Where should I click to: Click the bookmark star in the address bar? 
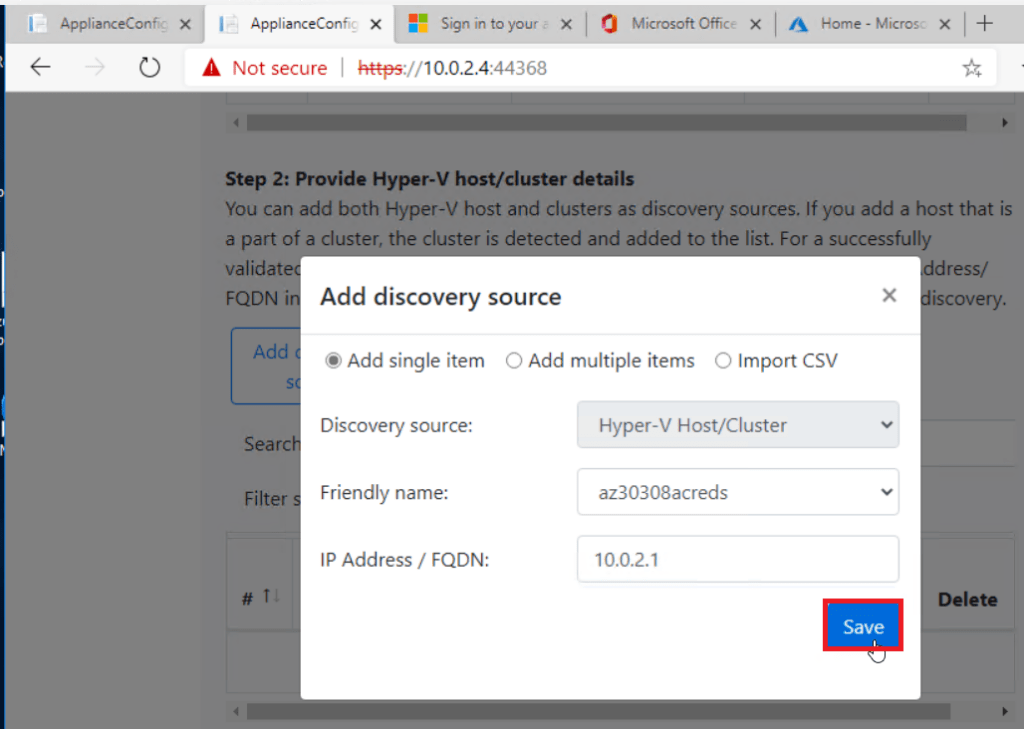[972, 67]
